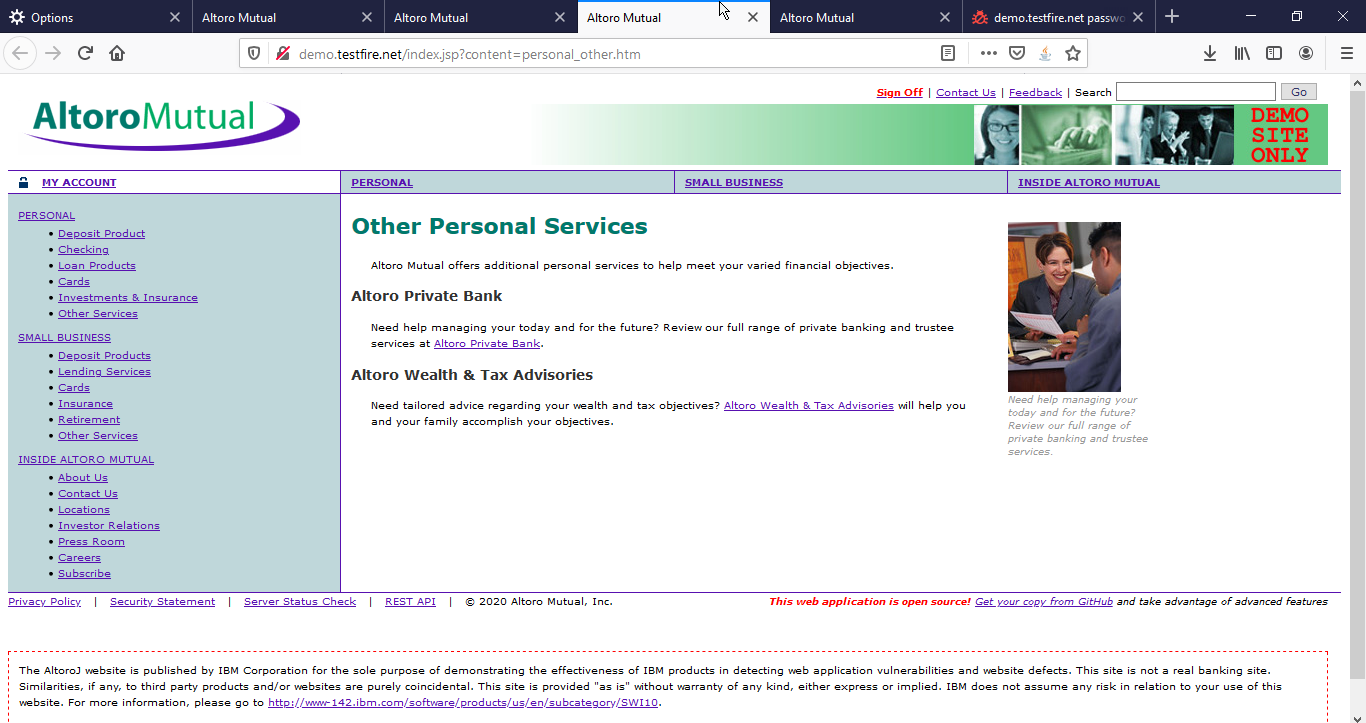Open the Insurance link under Small Business

(x=85, y=403)
